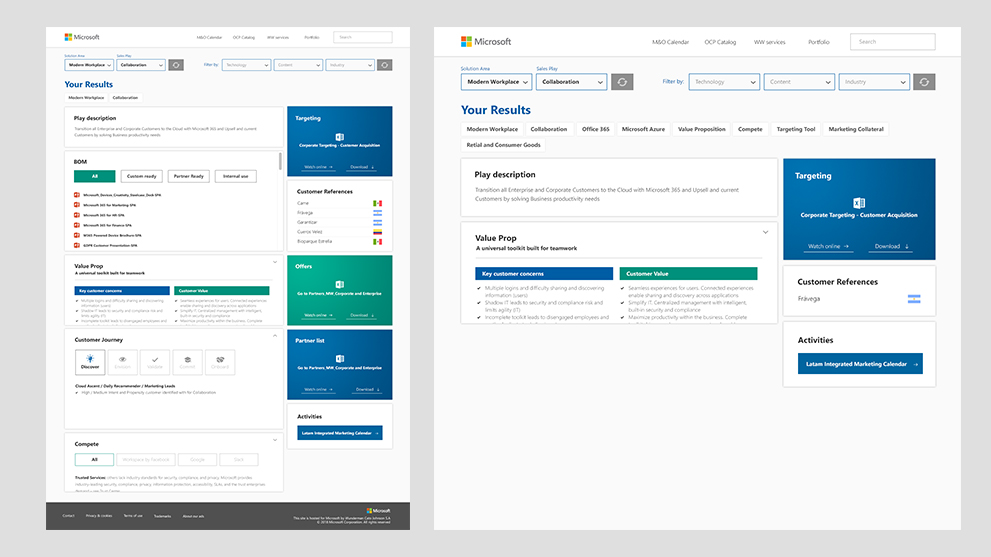Open WW services in right page navigation

[770, 42]
